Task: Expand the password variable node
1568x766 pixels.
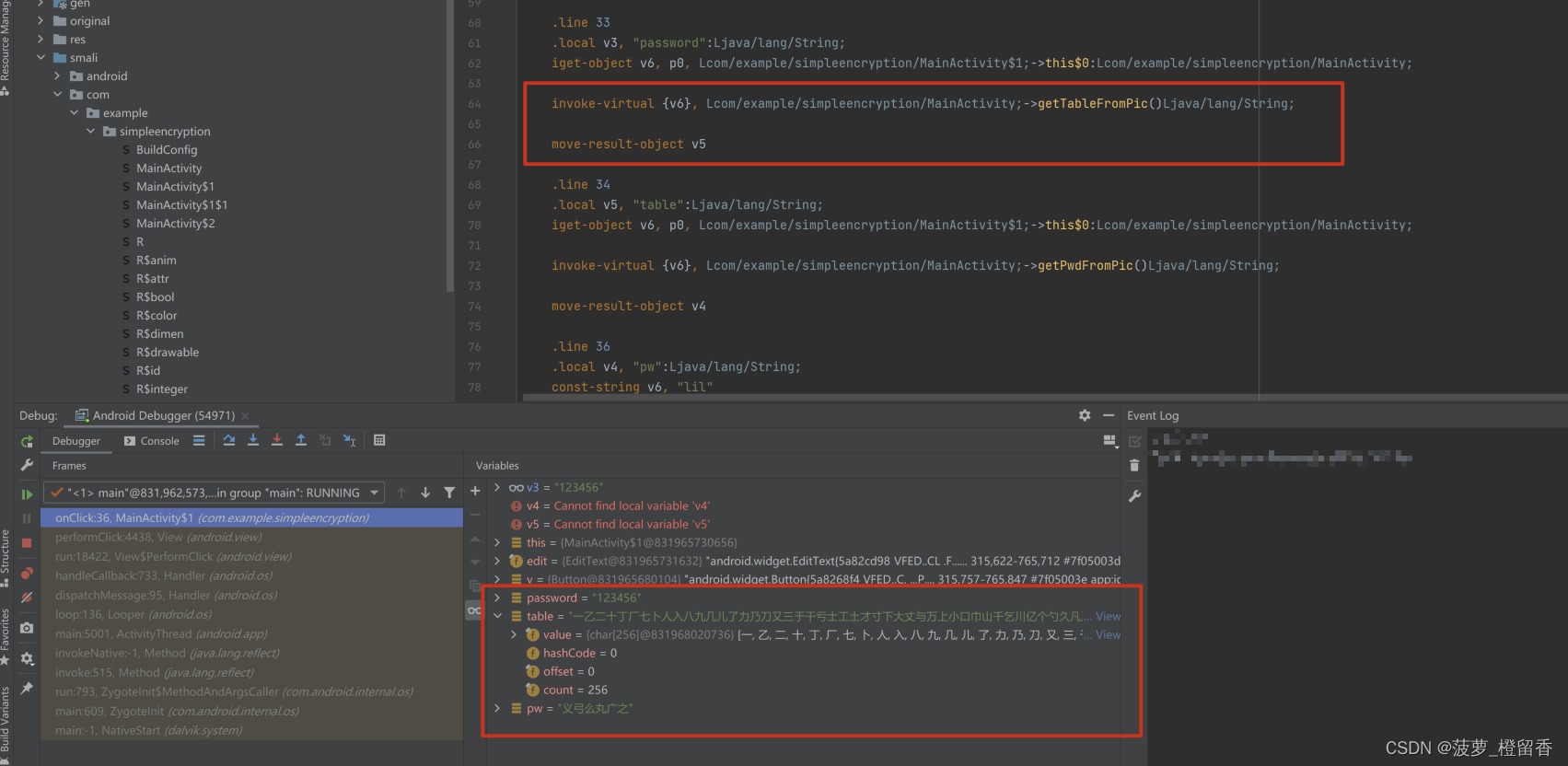Action: (x=497, y=598)
